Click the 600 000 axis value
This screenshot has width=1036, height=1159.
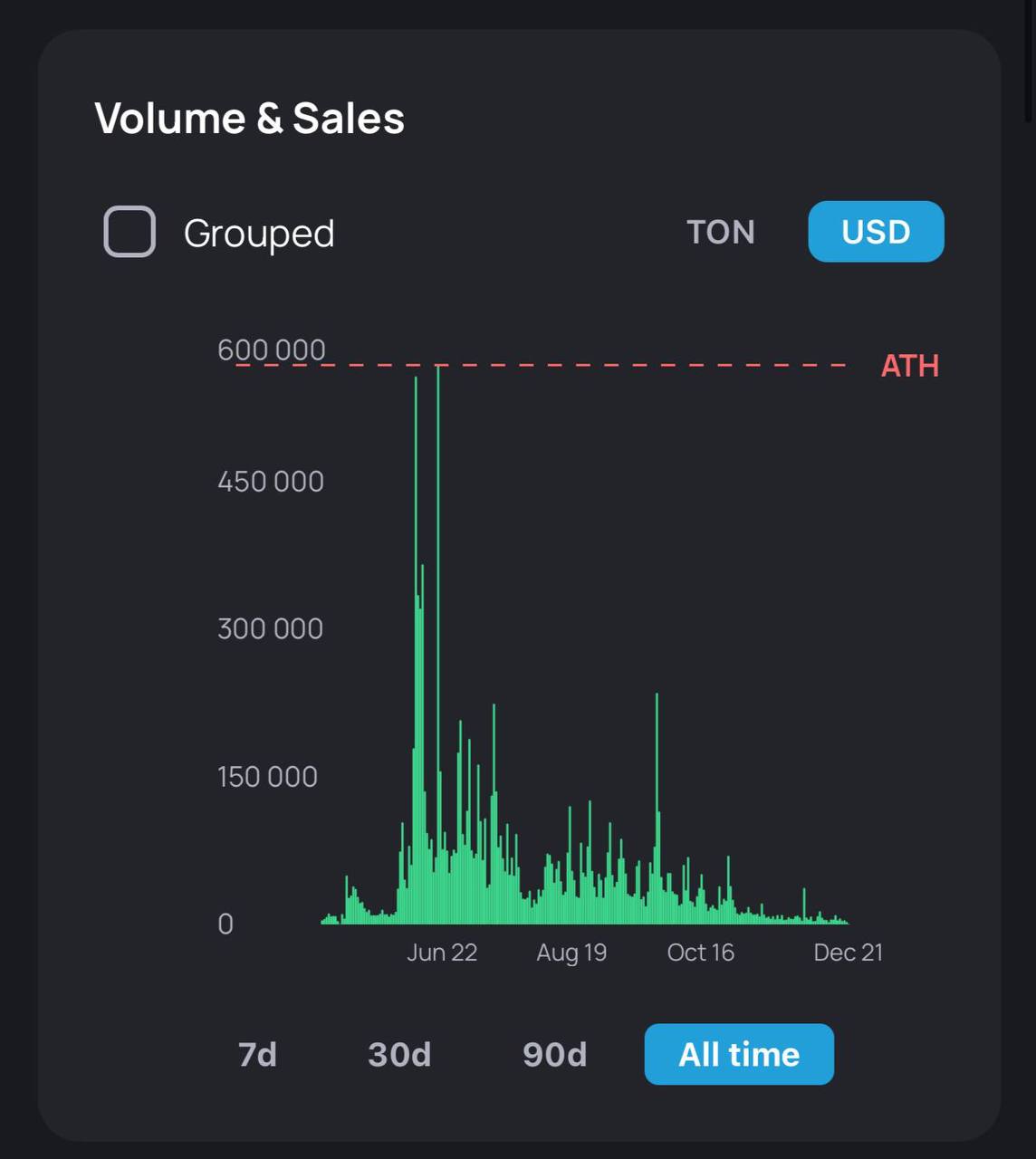click(x=271, y=350)
